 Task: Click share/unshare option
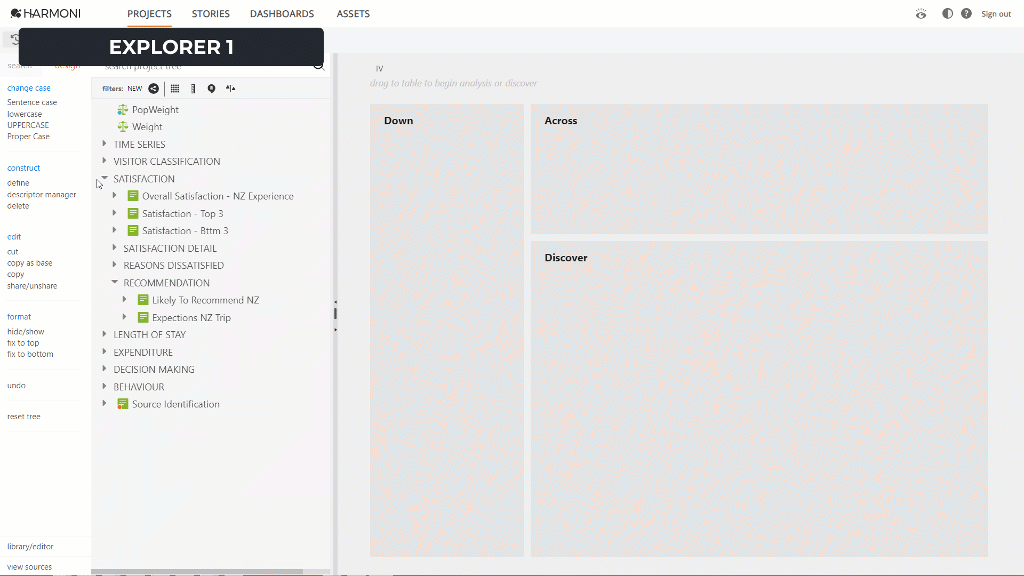pyautogui.click(x=32, y=286)
